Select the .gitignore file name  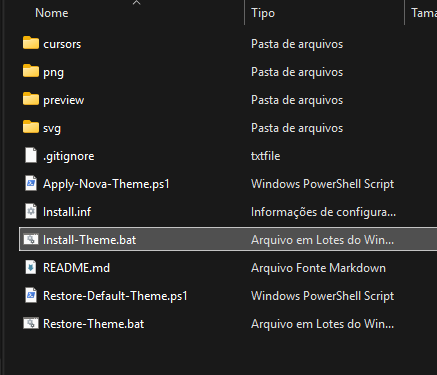[69, 156]
